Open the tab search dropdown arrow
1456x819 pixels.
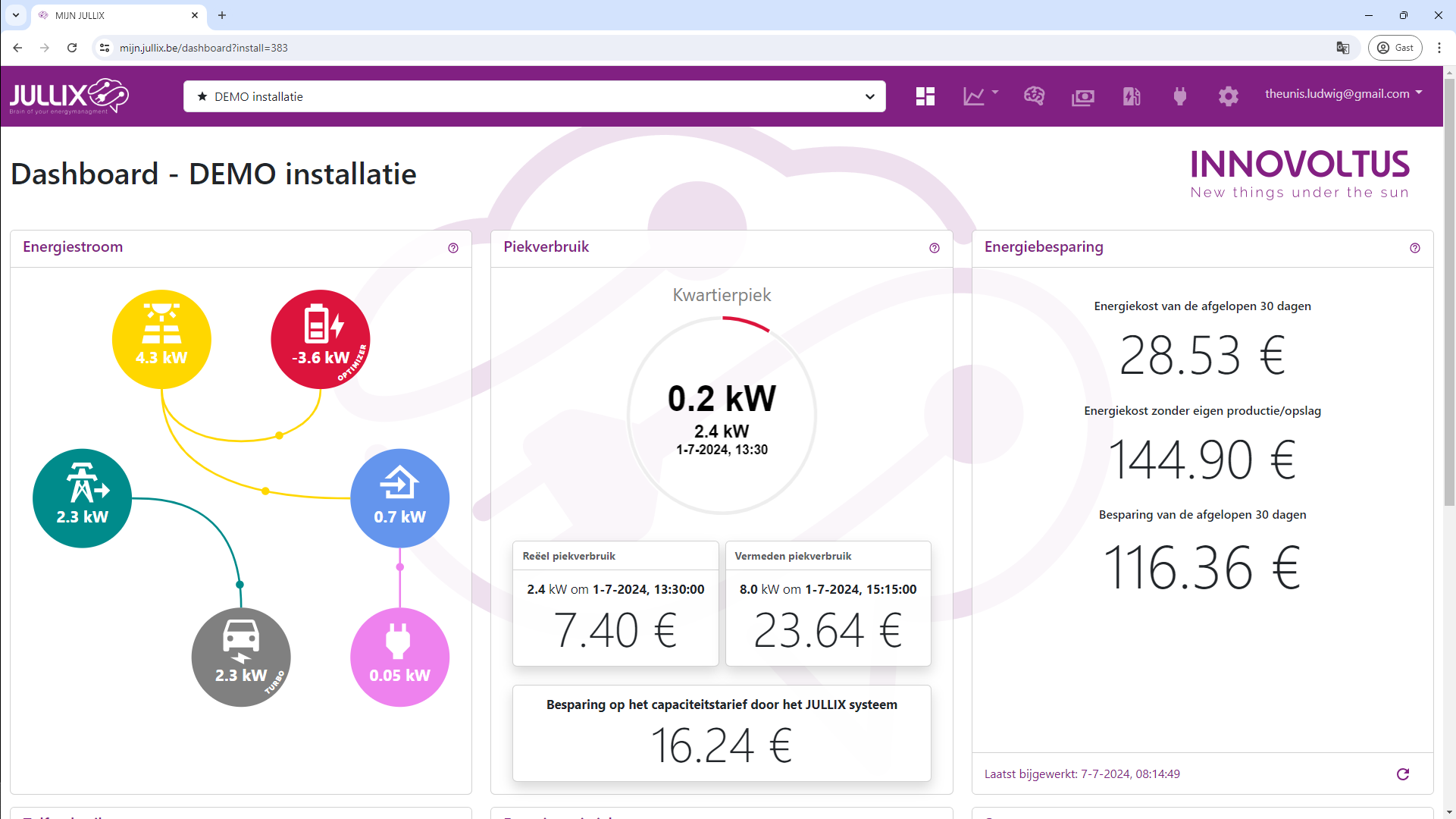coord(15,15)
